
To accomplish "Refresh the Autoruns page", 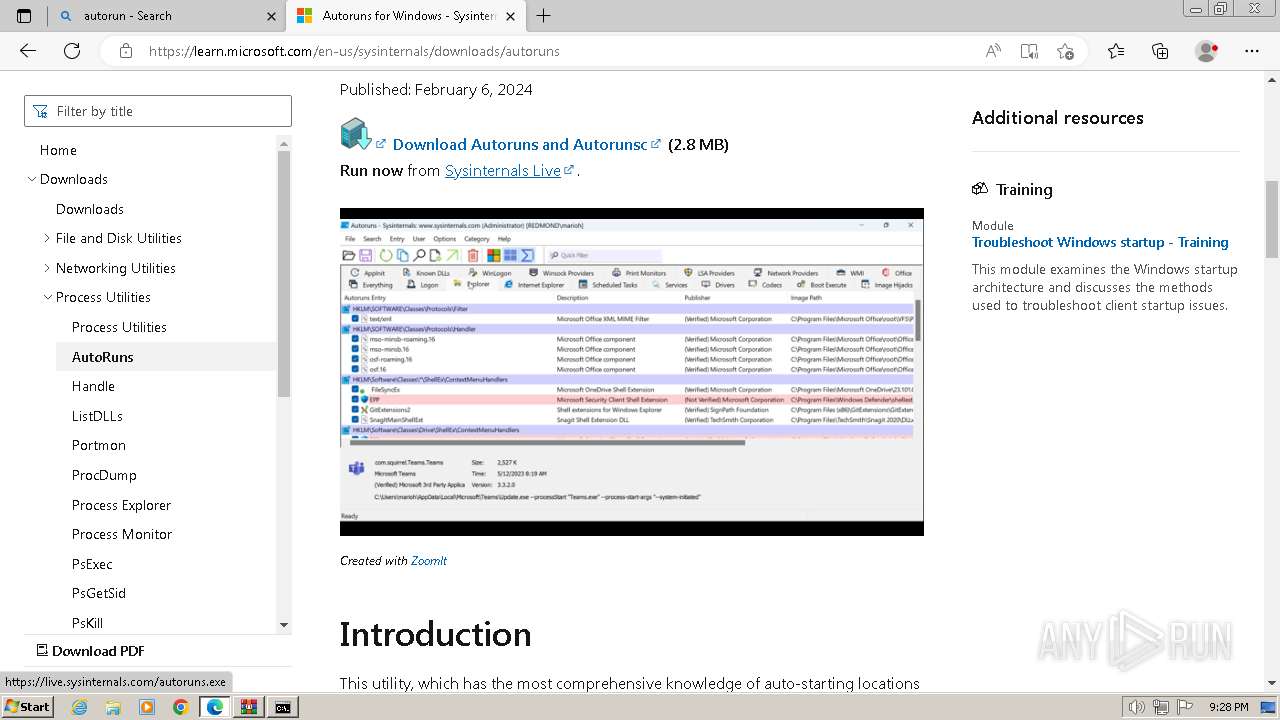I will click(72, 51).
